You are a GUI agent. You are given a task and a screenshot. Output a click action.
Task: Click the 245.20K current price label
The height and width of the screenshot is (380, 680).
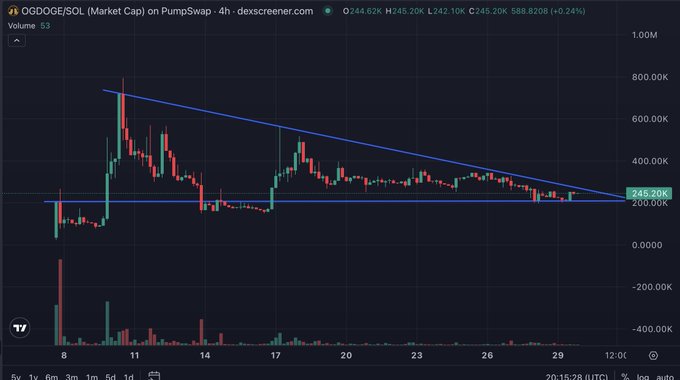click(649, 193)
